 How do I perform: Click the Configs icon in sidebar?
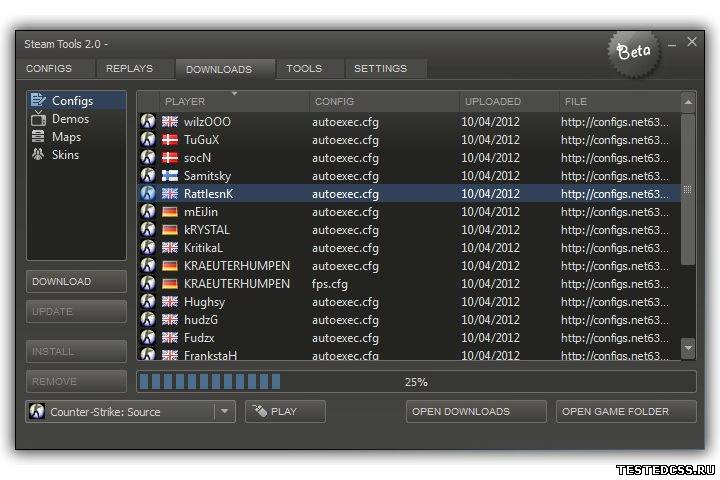(x=38, y=100)
